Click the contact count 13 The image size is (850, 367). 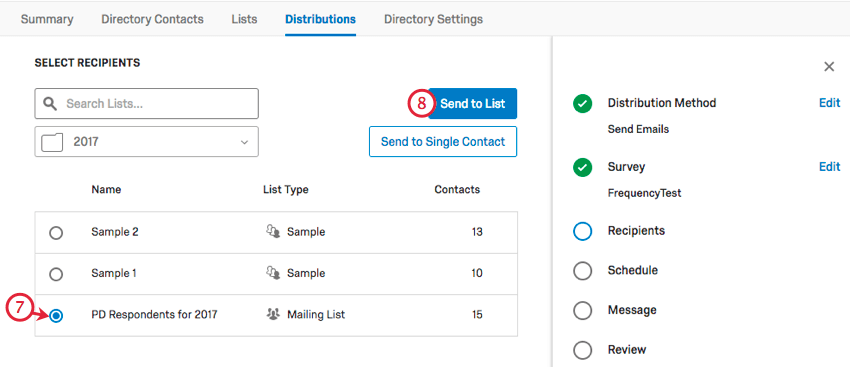click(x=477, y=232)
